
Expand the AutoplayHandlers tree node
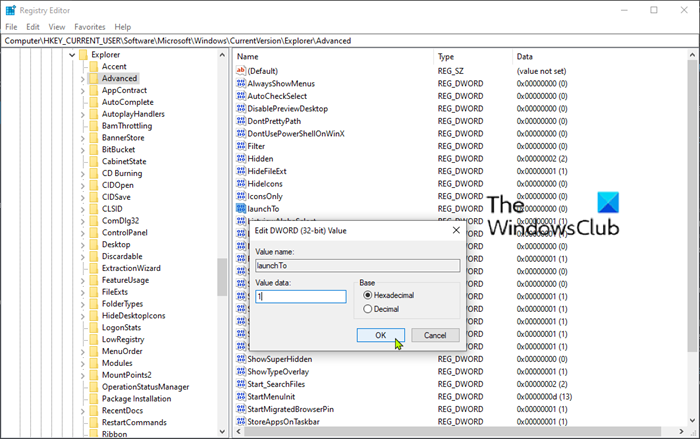83,114
